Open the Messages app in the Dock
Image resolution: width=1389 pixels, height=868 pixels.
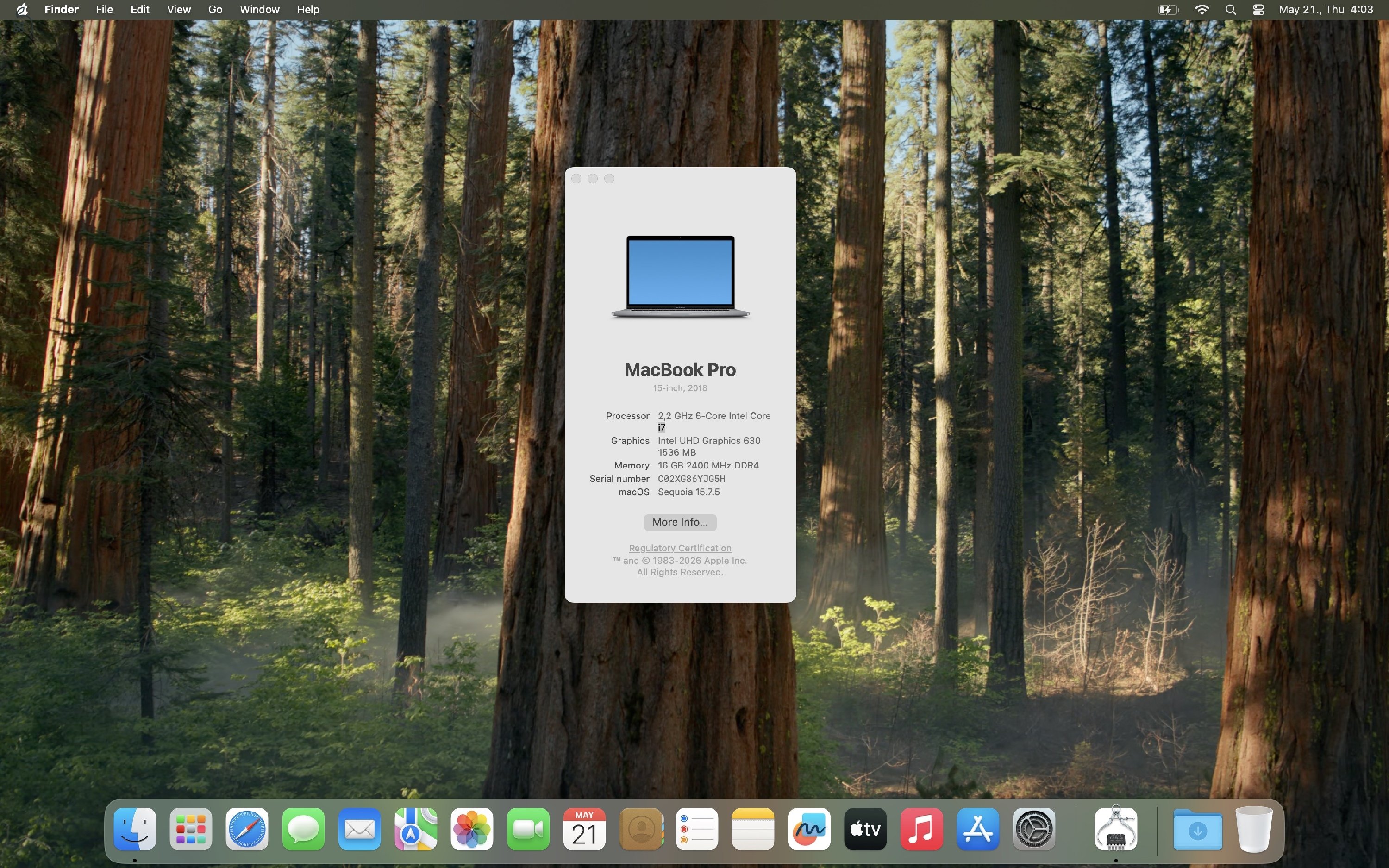(x=304, y=829)
